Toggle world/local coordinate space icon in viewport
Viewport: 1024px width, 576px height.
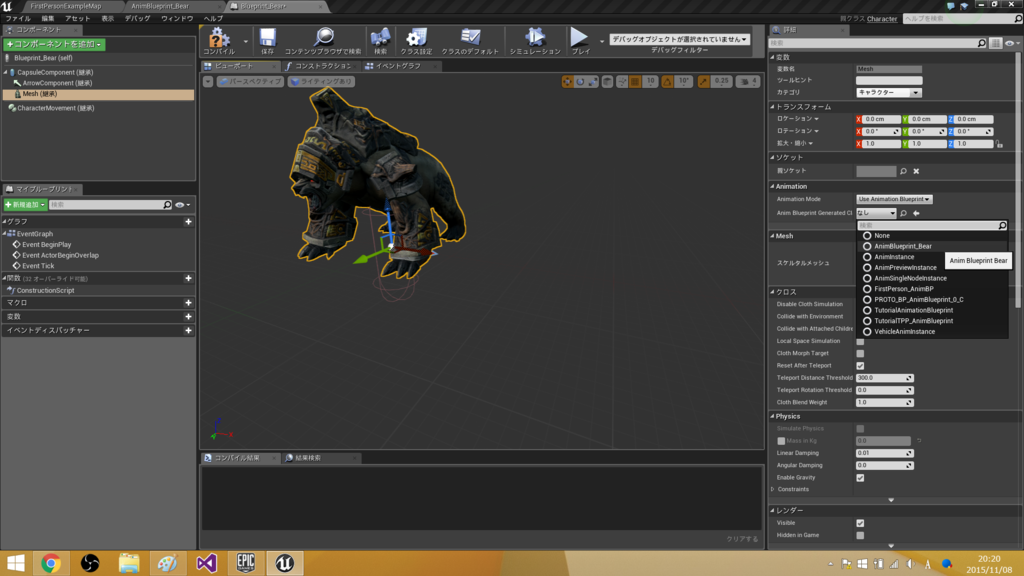[607, 82]
